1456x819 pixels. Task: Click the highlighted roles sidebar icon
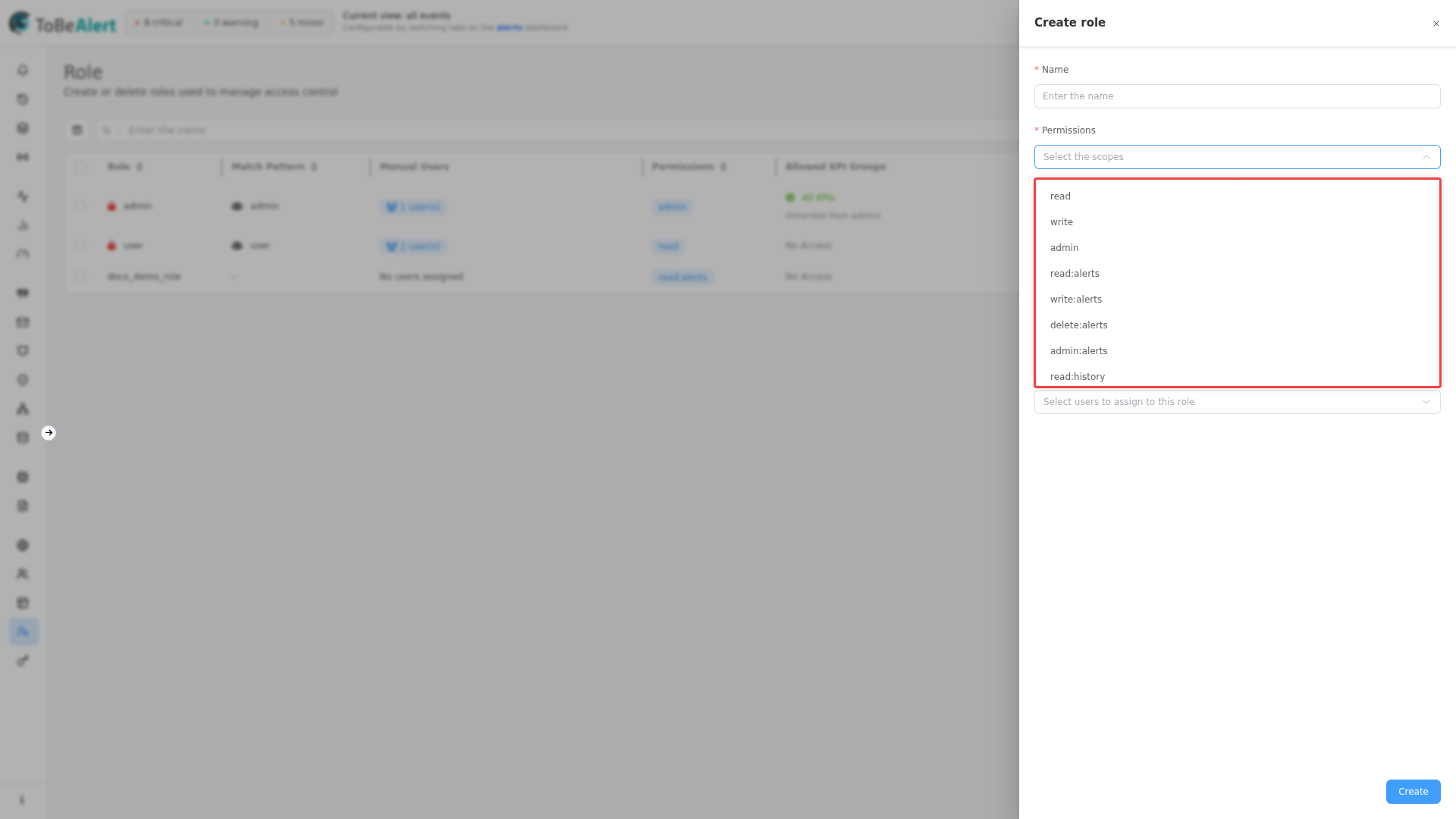coord(23,632)
